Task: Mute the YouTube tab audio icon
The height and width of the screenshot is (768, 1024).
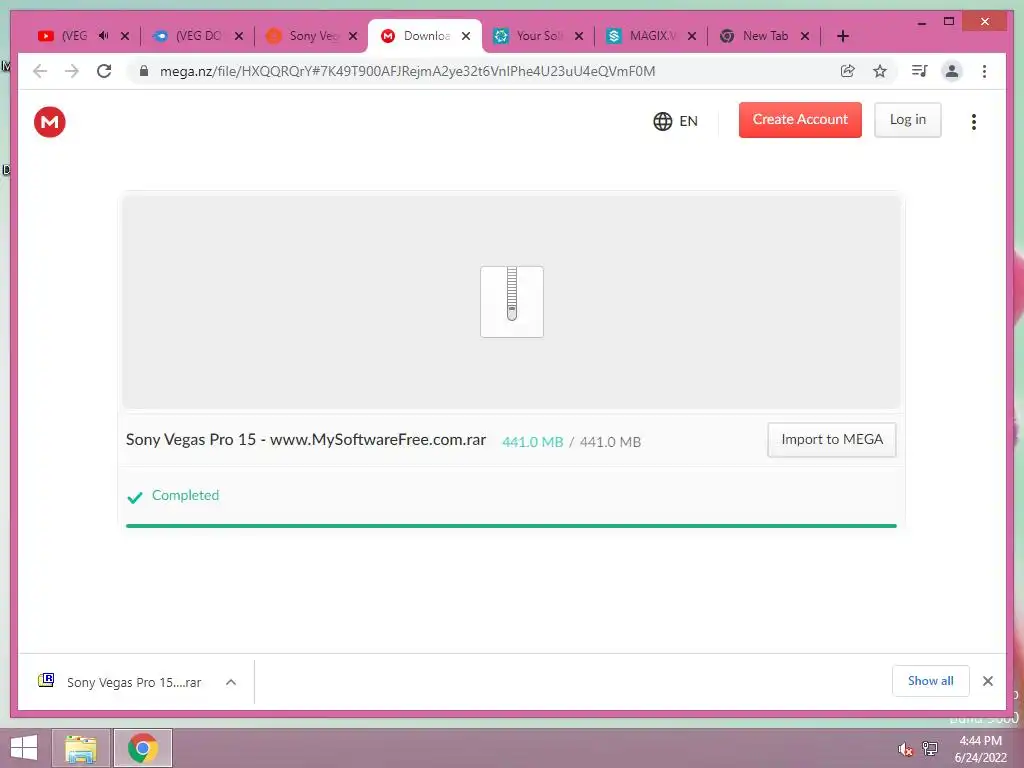Action: 104,36
